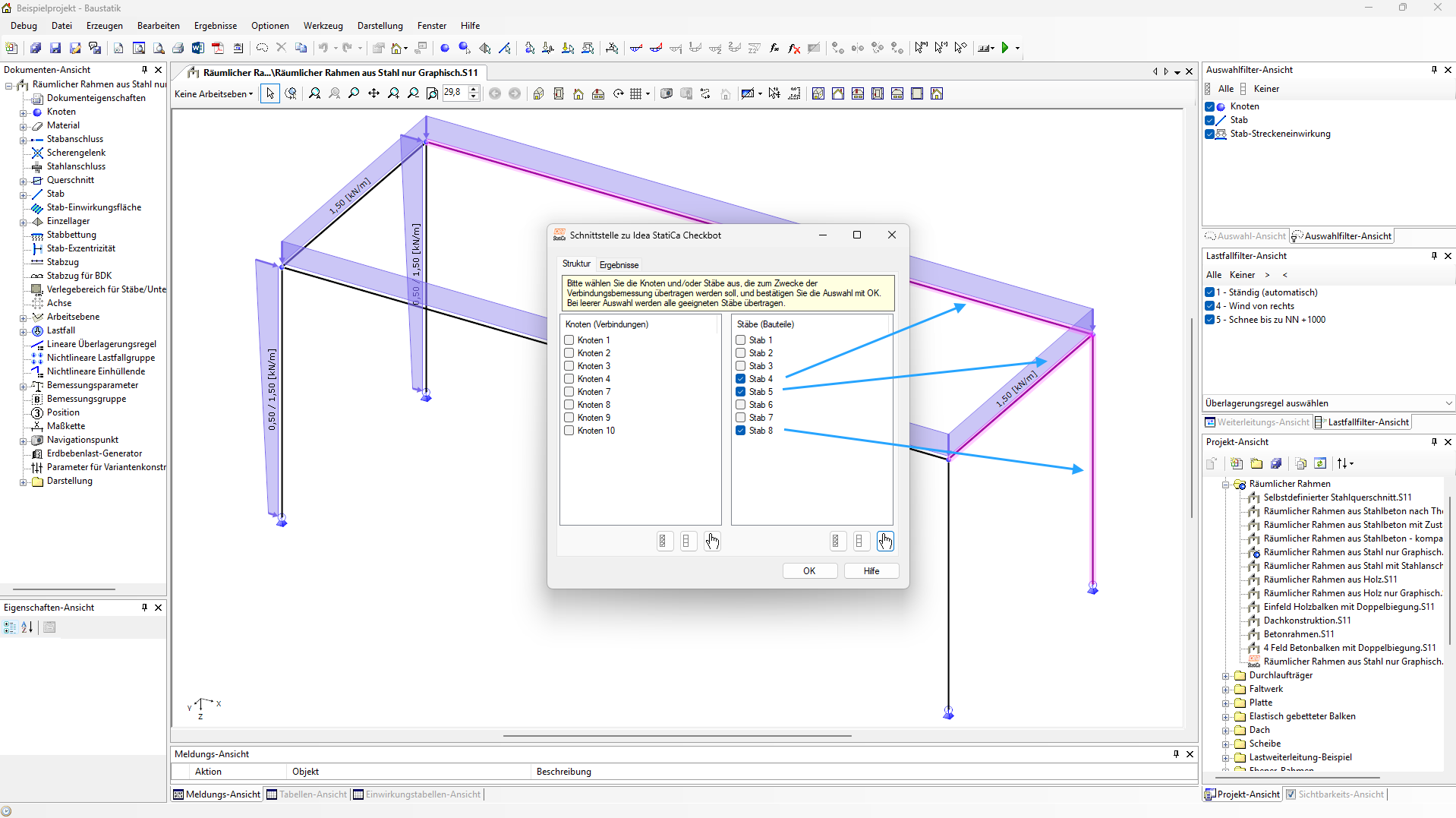Click the print icon in the toolbar
The height and width of the screenshot is (818, 1456).
[x=178, y=48]
